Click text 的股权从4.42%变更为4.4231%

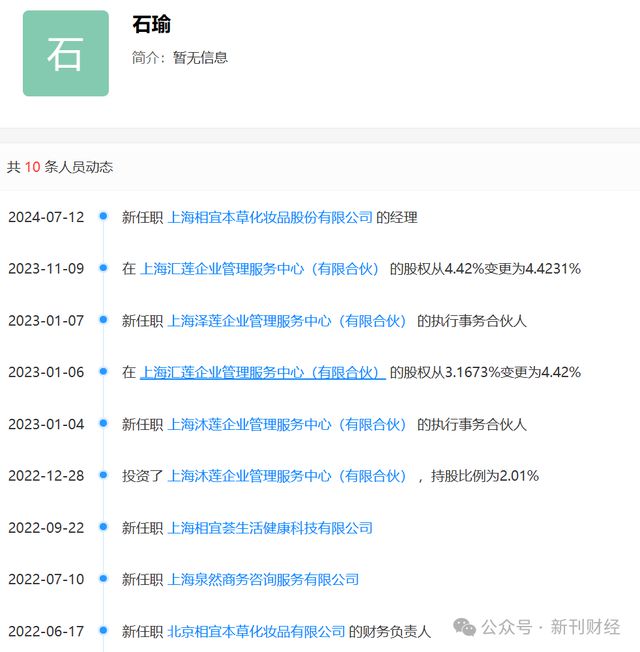pyautogui.click(x=485, y=269)
